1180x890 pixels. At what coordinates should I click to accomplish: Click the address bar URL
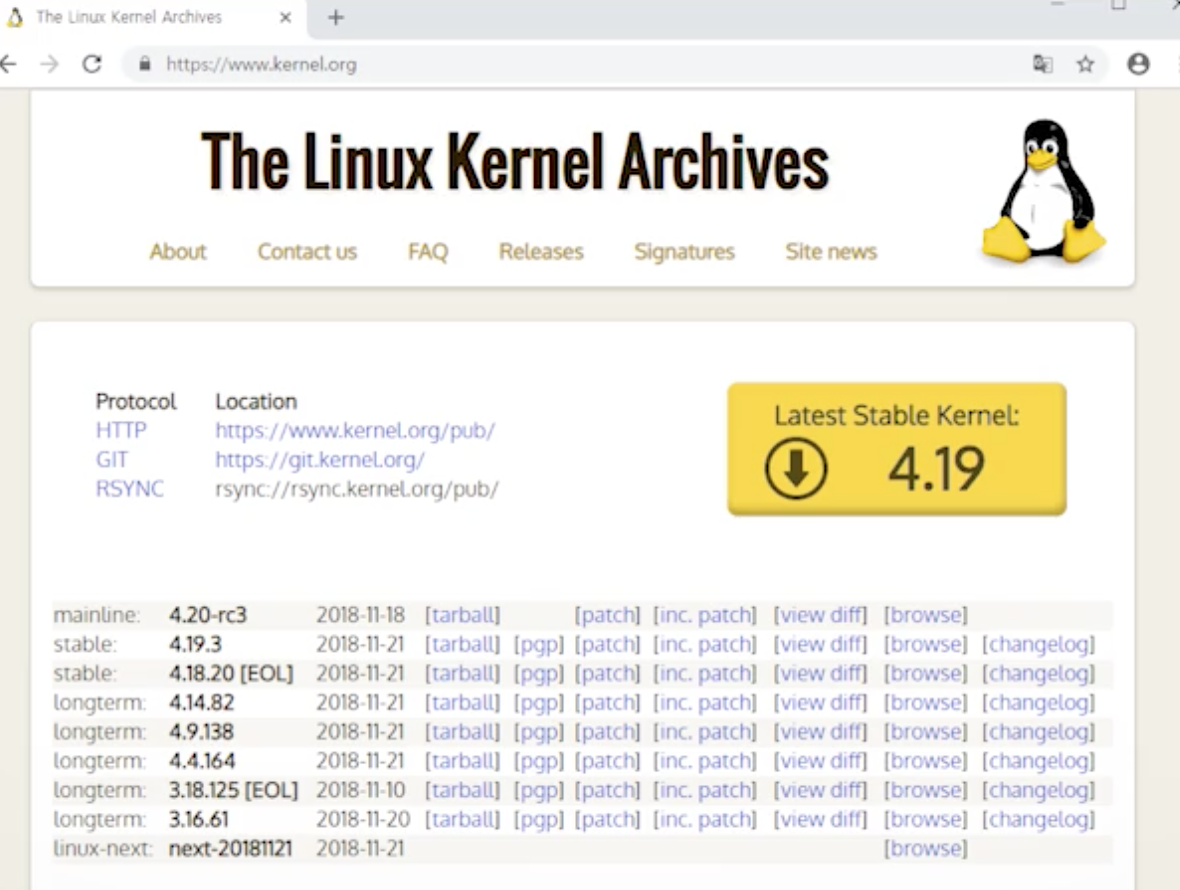261,65
